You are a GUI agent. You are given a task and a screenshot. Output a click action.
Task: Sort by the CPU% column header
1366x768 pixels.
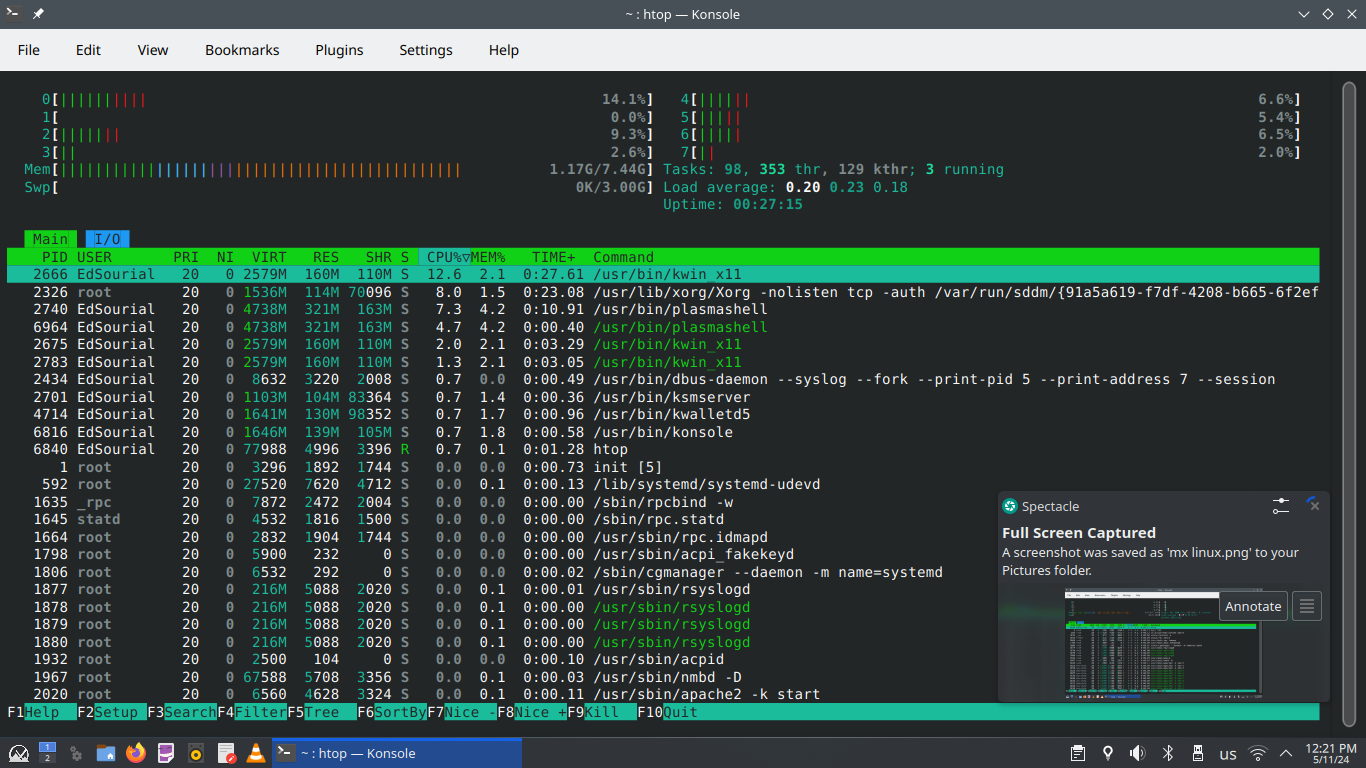pos(444,257)
